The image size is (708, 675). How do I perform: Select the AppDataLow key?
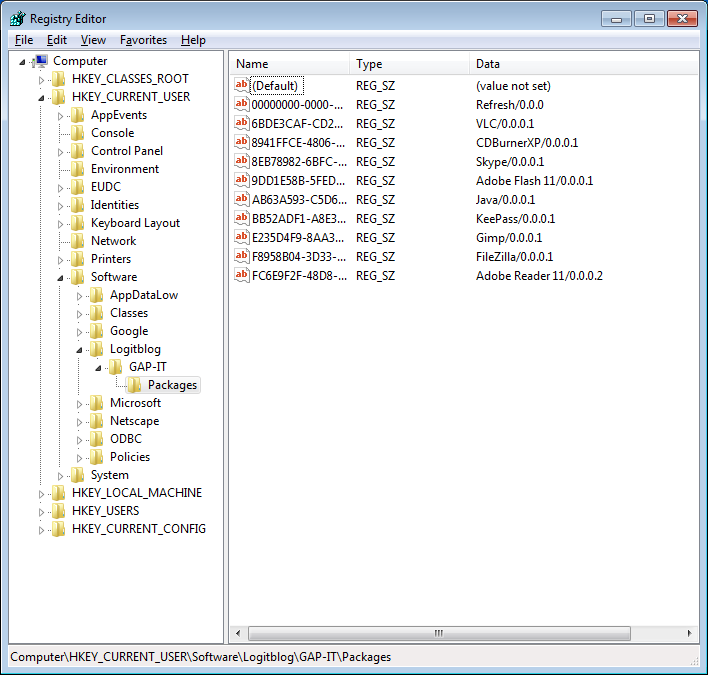tap(144, 295)
